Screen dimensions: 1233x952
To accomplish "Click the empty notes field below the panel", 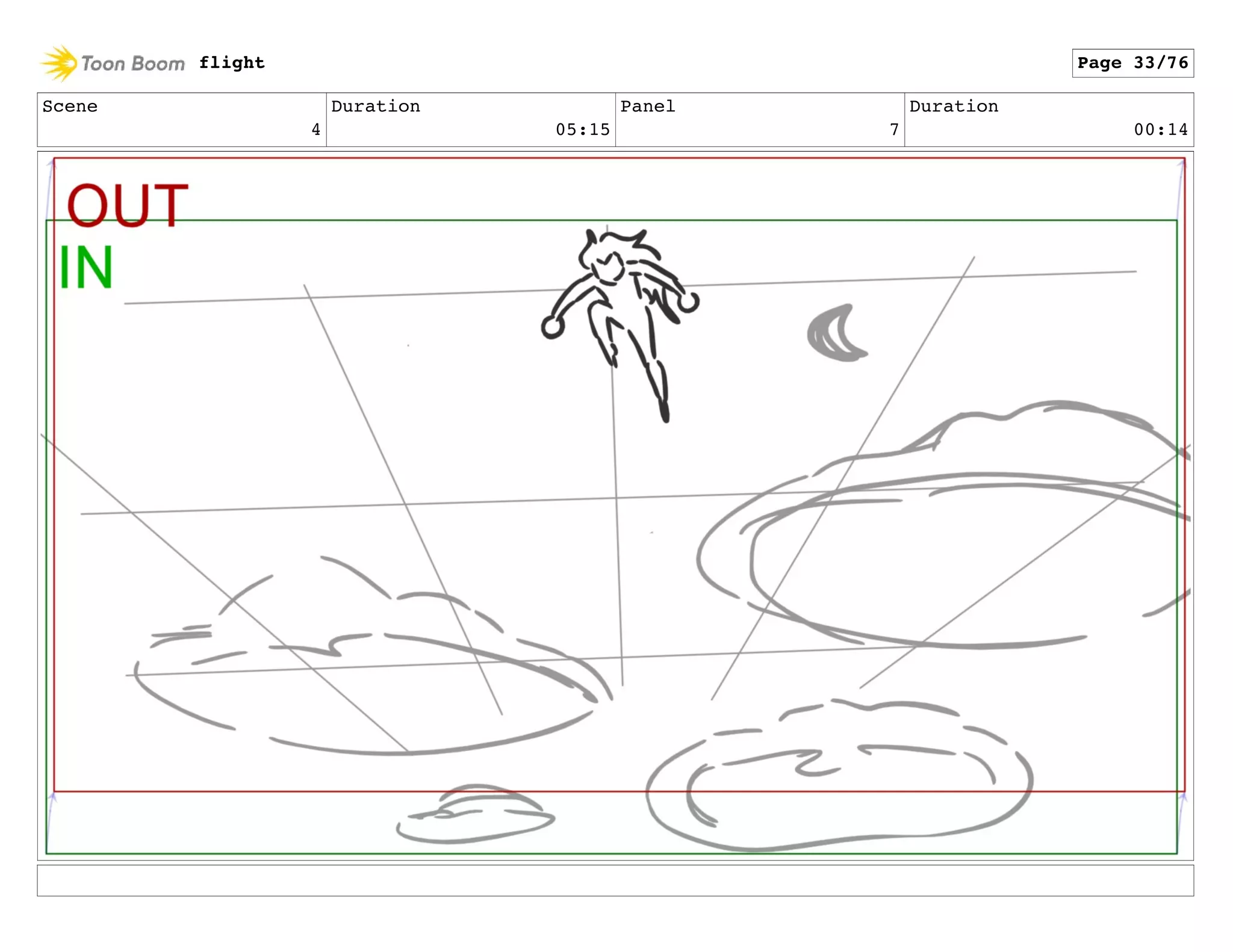I will [x=615, y=880].
